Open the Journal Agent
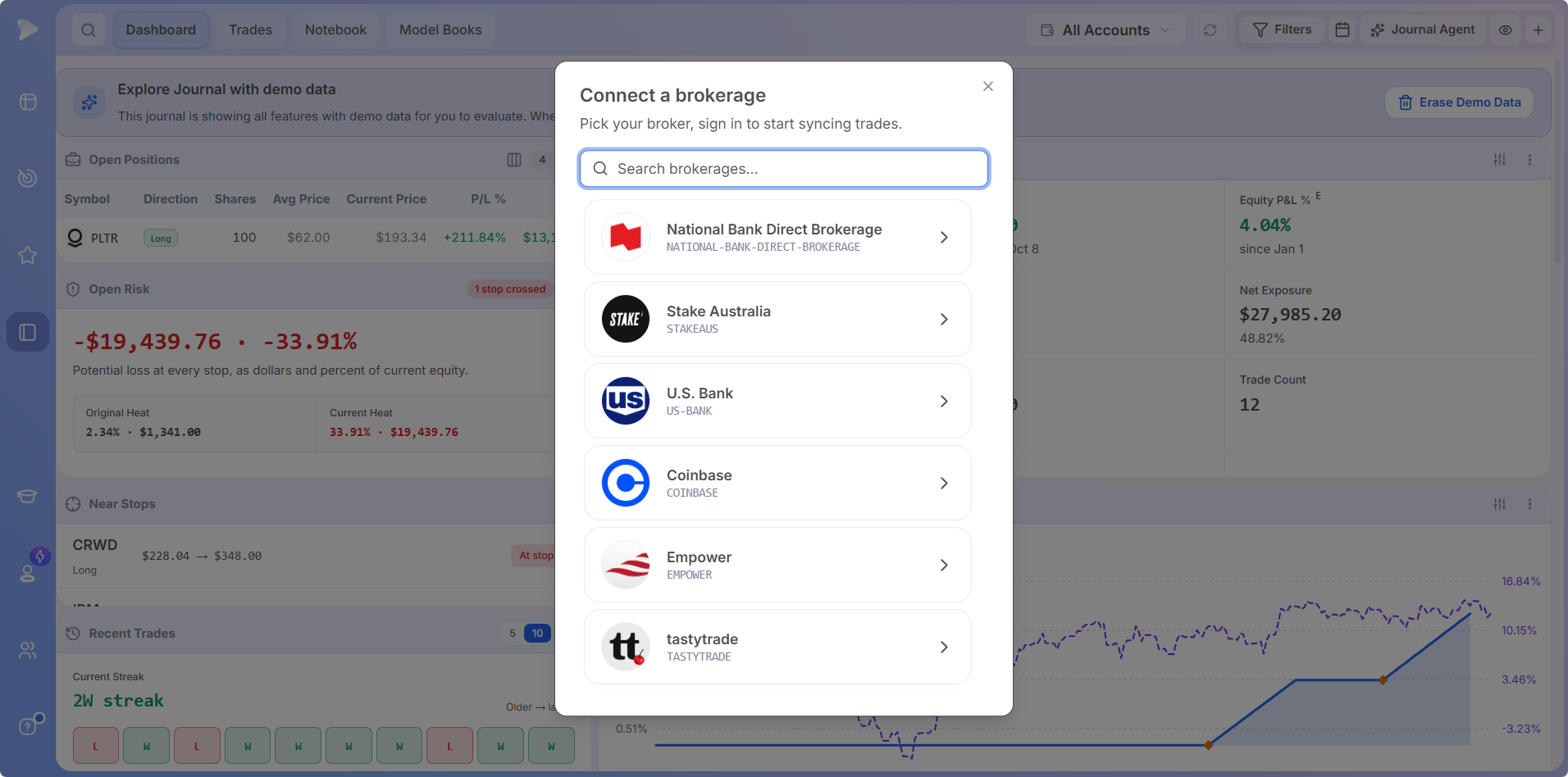The image size is (1568, 777). click(x=1423, y=30)
